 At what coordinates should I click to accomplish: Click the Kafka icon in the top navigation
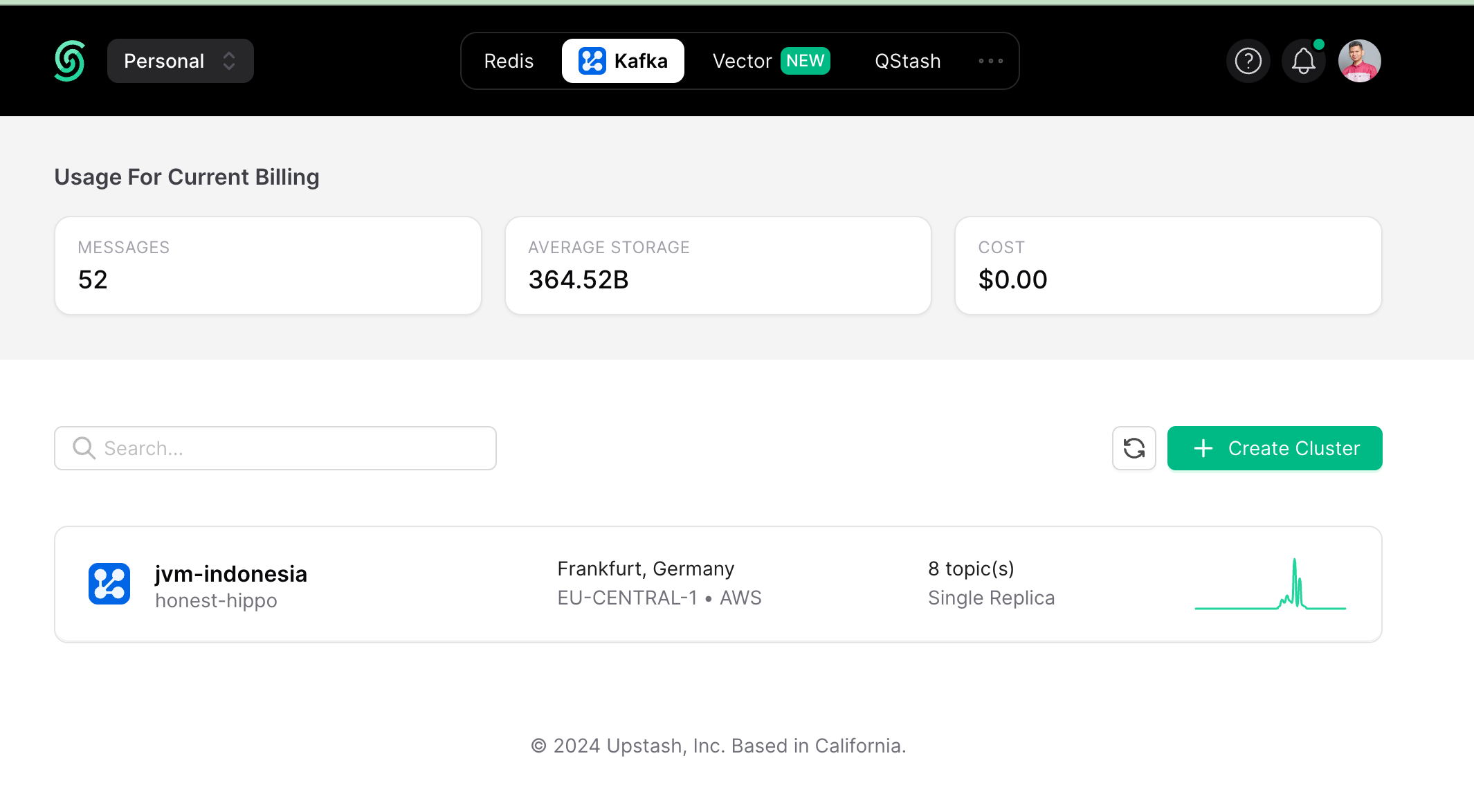pyautogui.click(x=593, y=60)
